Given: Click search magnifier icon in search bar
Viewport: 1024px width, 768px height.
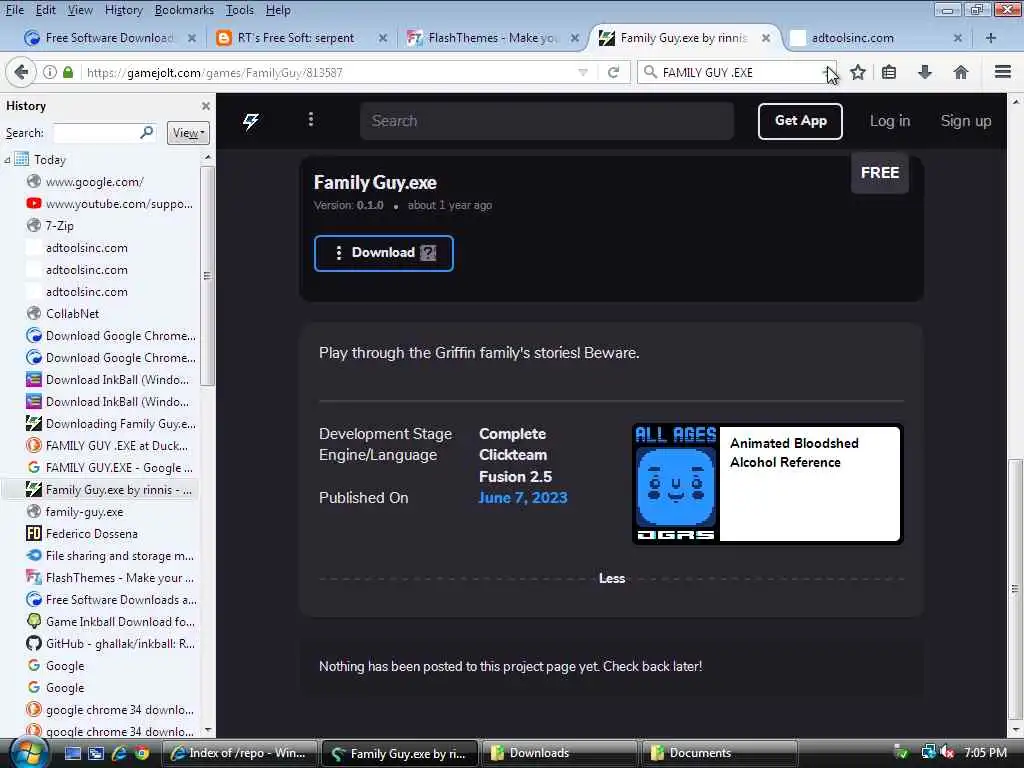Looking at the screenshot, I should coord(650,72).
